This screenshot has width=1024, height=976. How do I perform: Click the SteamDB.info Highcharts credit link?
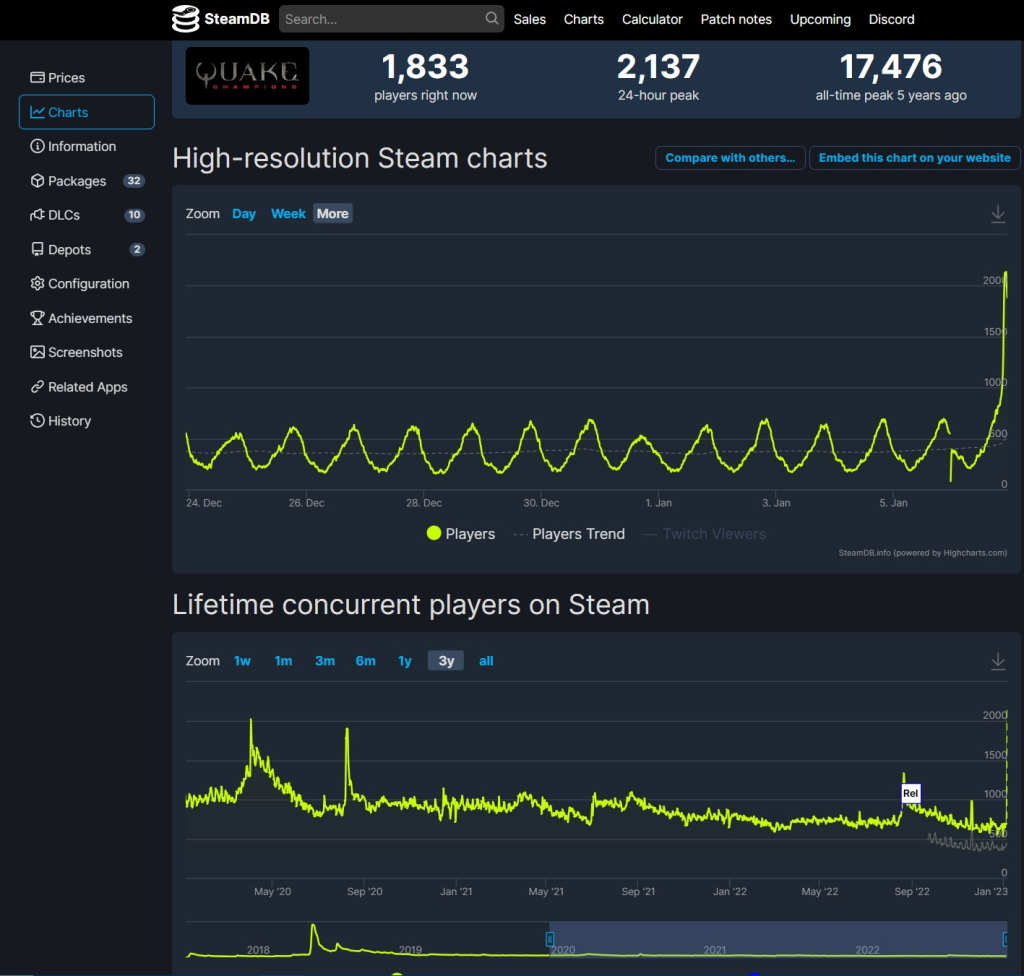click(922, 553)
